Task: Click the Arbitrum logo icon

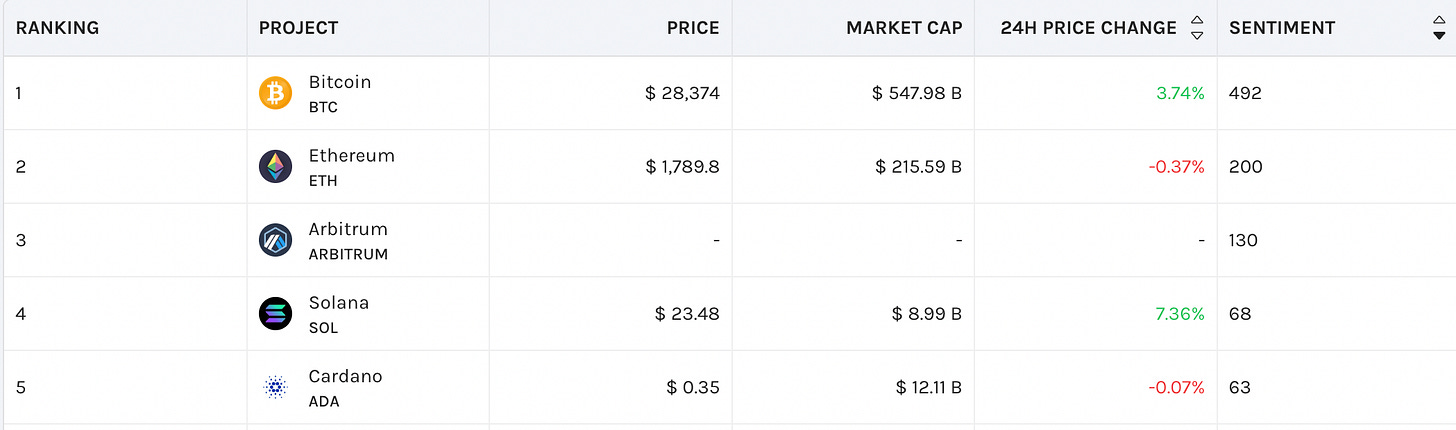Action: 275,240
